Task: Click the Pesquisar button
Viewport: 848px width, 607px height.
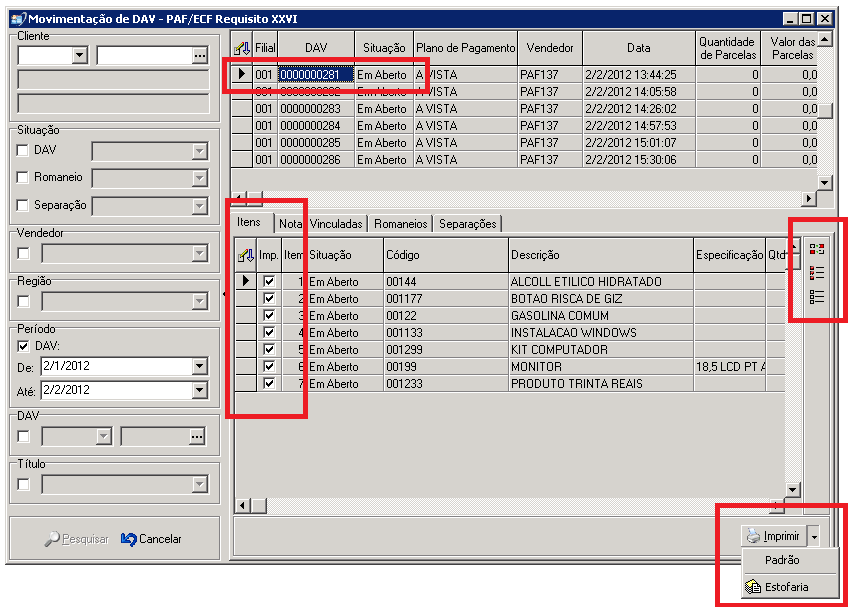Action: pos(77,539)
